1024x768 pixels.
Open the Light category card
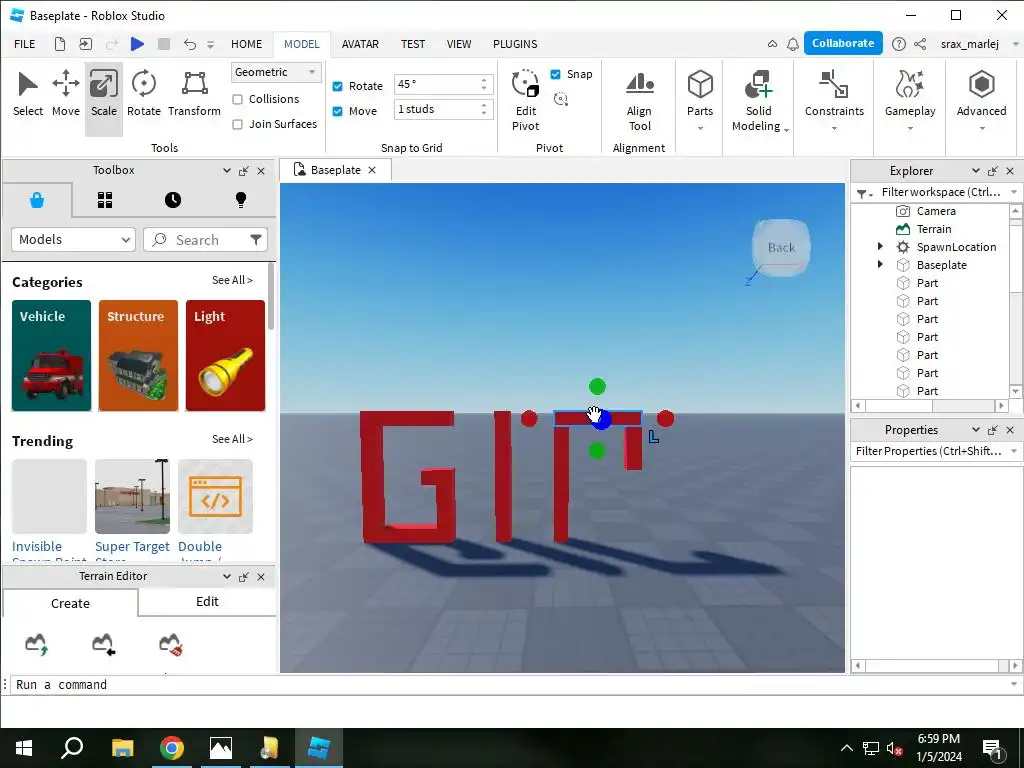(225, 356)
